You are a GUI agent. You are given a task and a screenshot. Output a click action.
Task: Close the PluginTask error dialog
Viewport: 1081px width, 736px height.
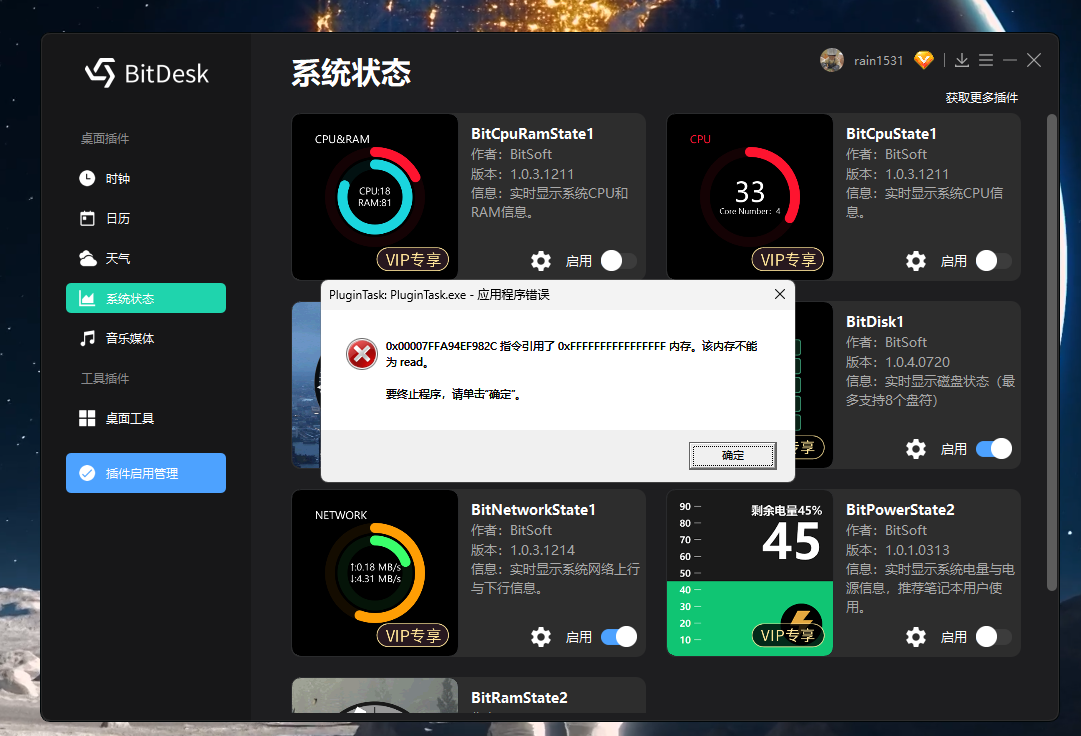point(780,294)
